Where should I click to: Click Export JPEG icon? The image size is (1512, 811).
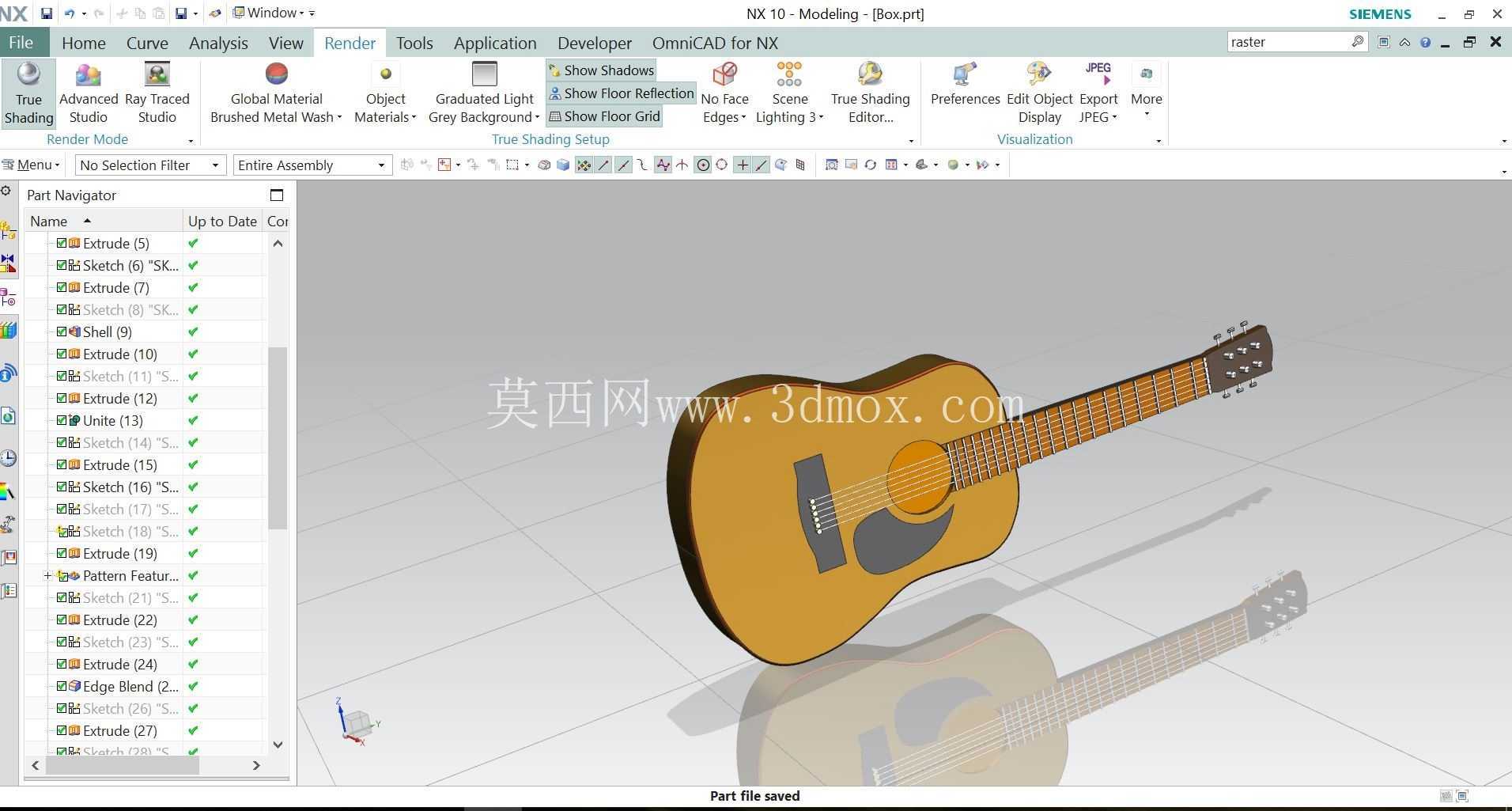[x=1098, y=74]
